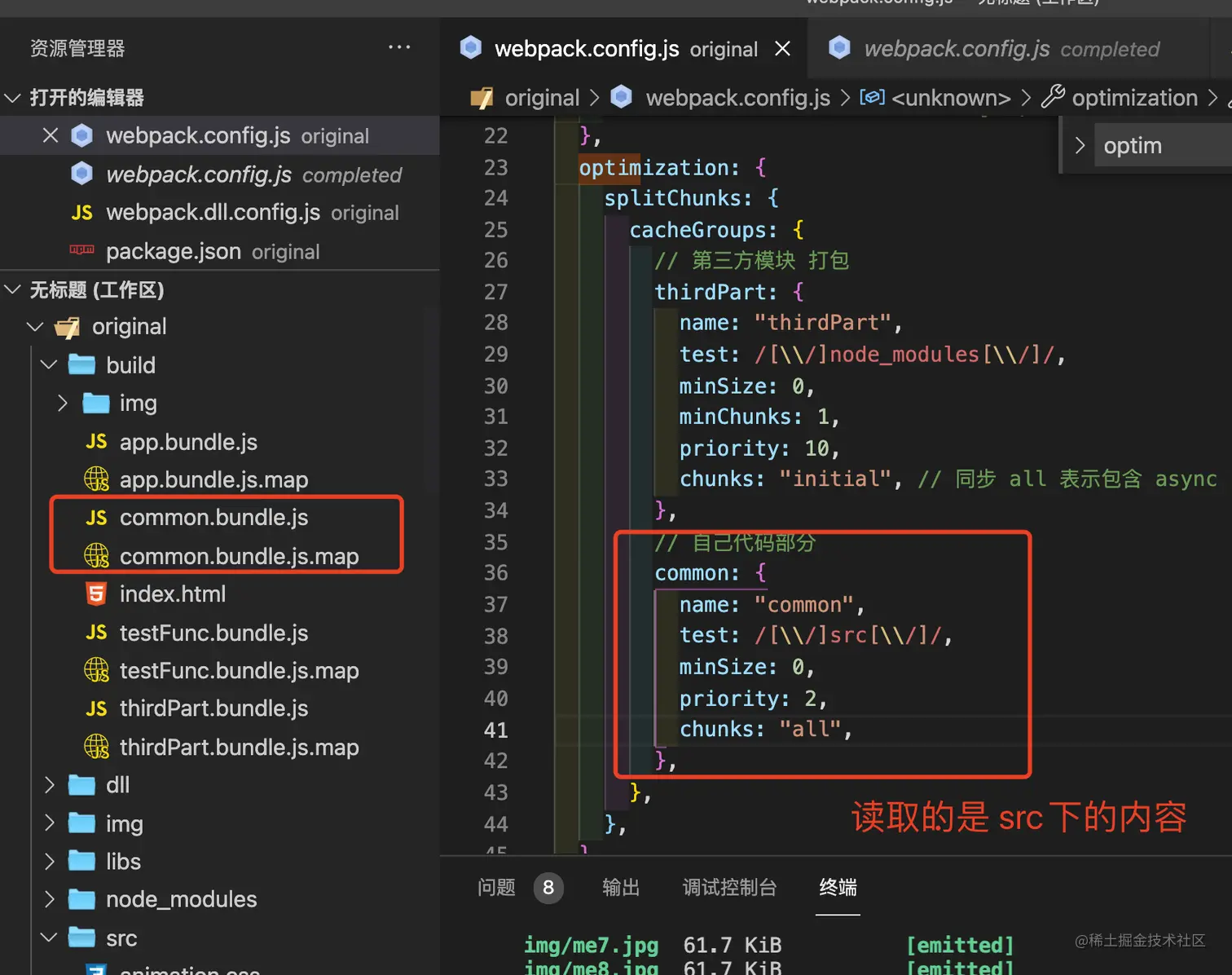
Task: Click the chunks: "all" code line
Action: (766, 729)
